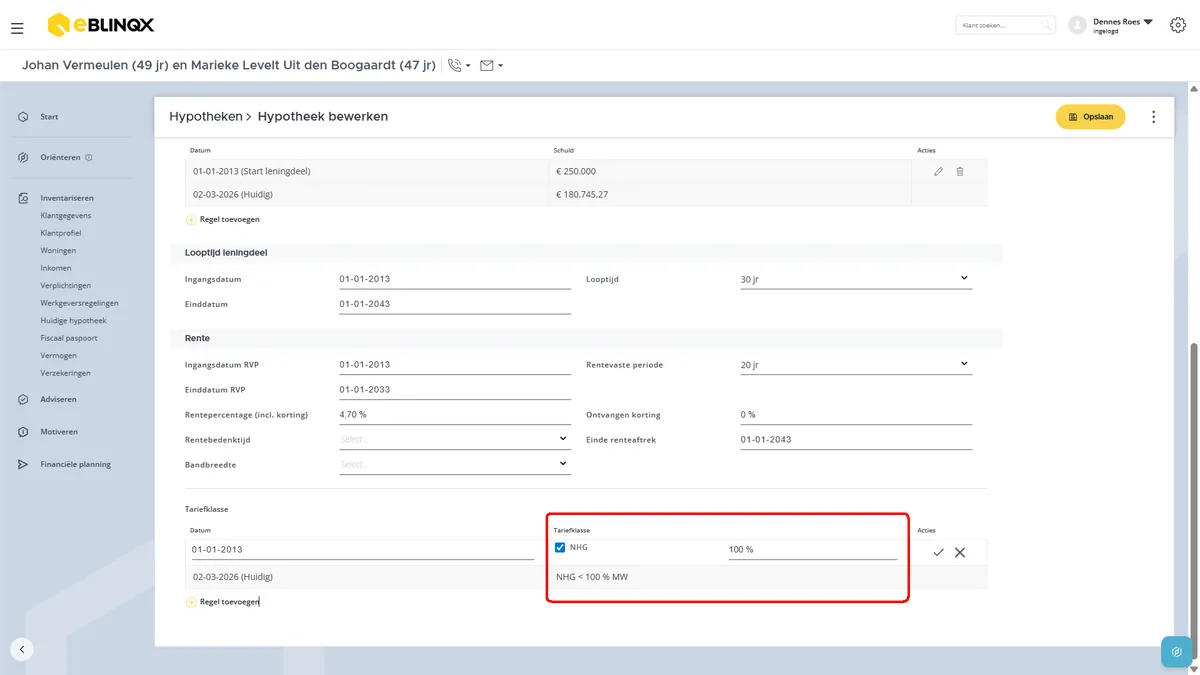Click the user avatar icon
Viewport: 1200px width, 675px height.
(1077, 25)
